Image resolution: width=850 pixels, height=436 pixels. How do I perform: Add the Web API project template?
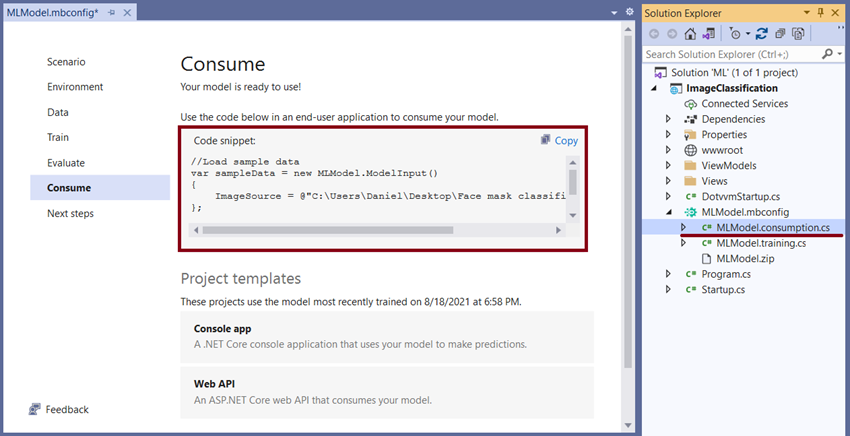click(387, 393)
